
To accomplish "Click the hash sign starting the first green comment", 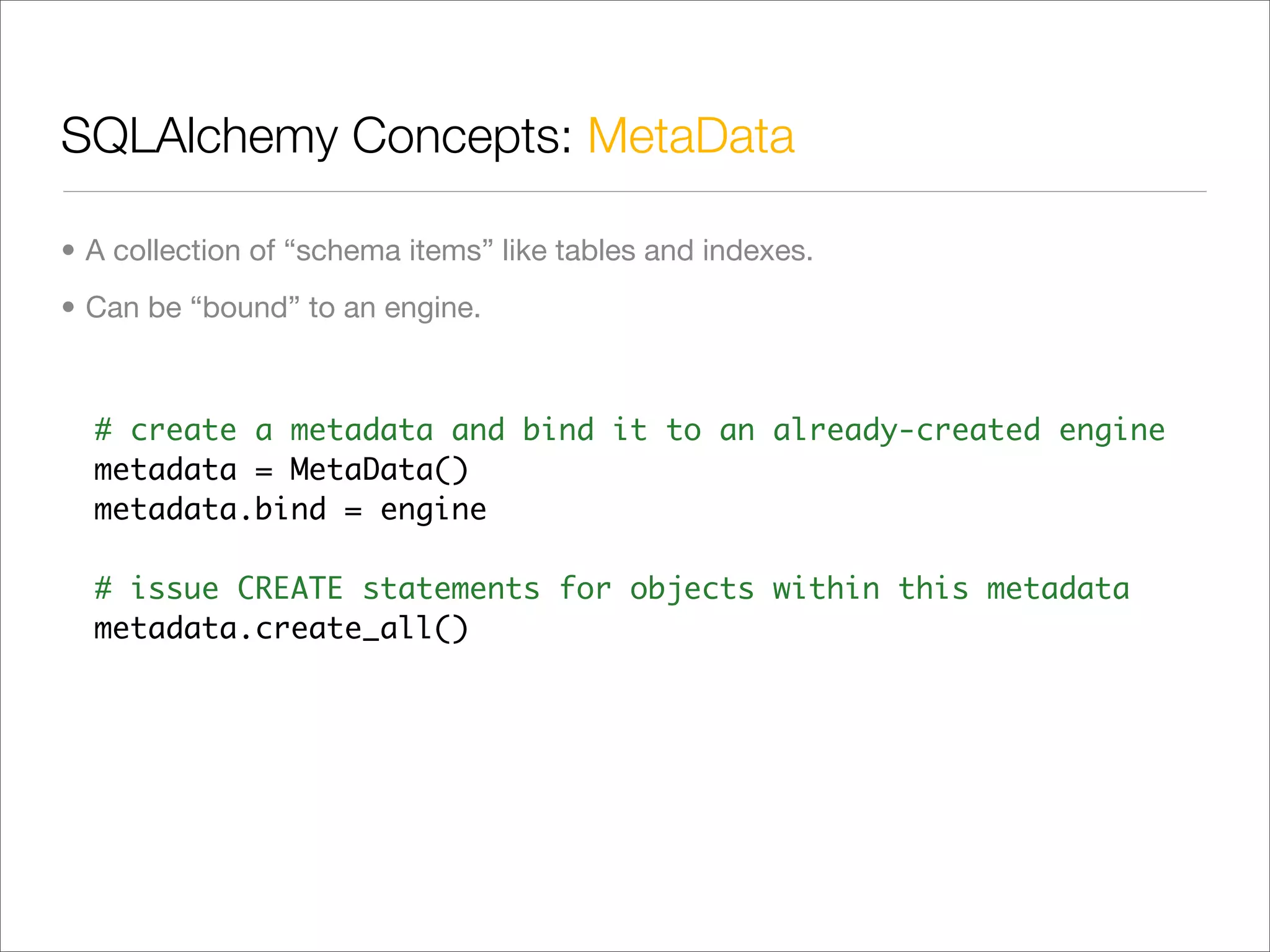I will coord(103,430).
